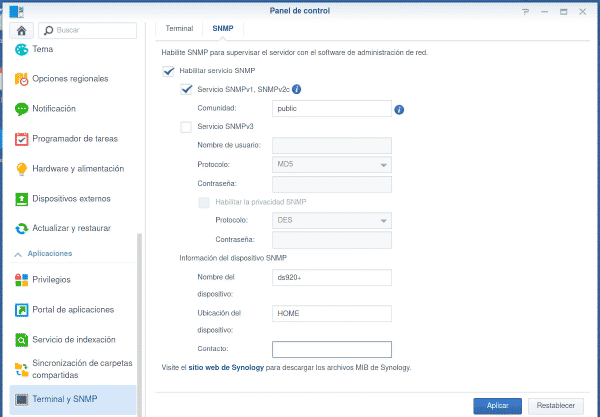600x417 pixels.
Task: Open Privilegios lock icon
Action: coord(21,280)
